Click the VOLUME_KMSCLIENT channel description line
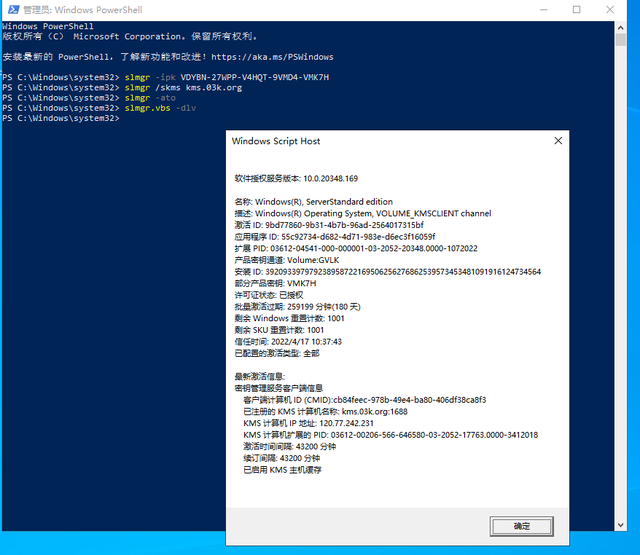640x555 pixels. 363,213
